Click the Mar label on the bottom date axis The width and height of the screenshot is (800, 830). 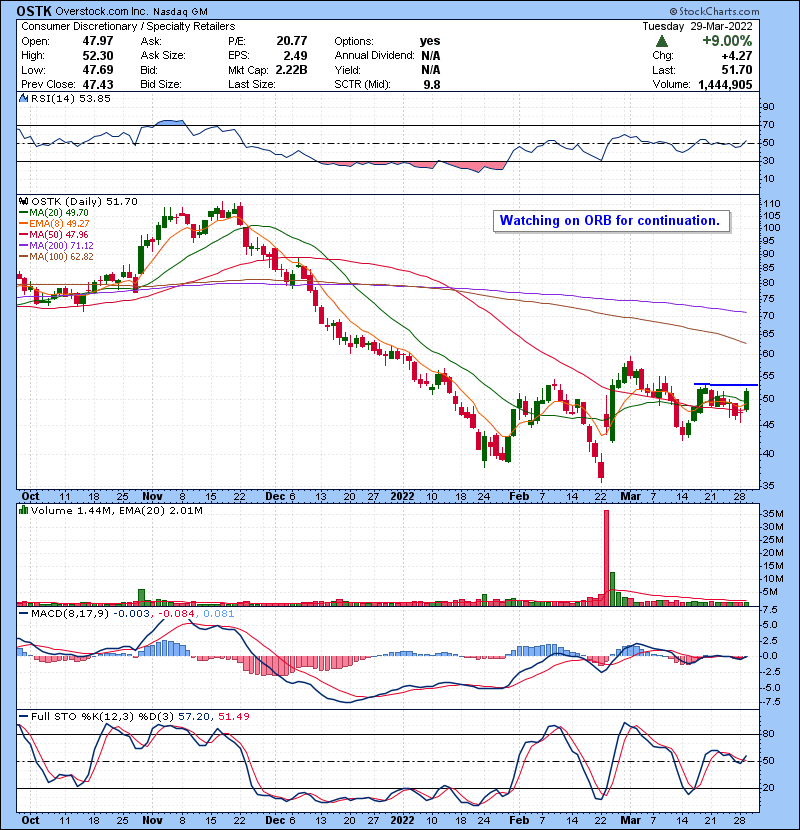[x=630, y=820]
